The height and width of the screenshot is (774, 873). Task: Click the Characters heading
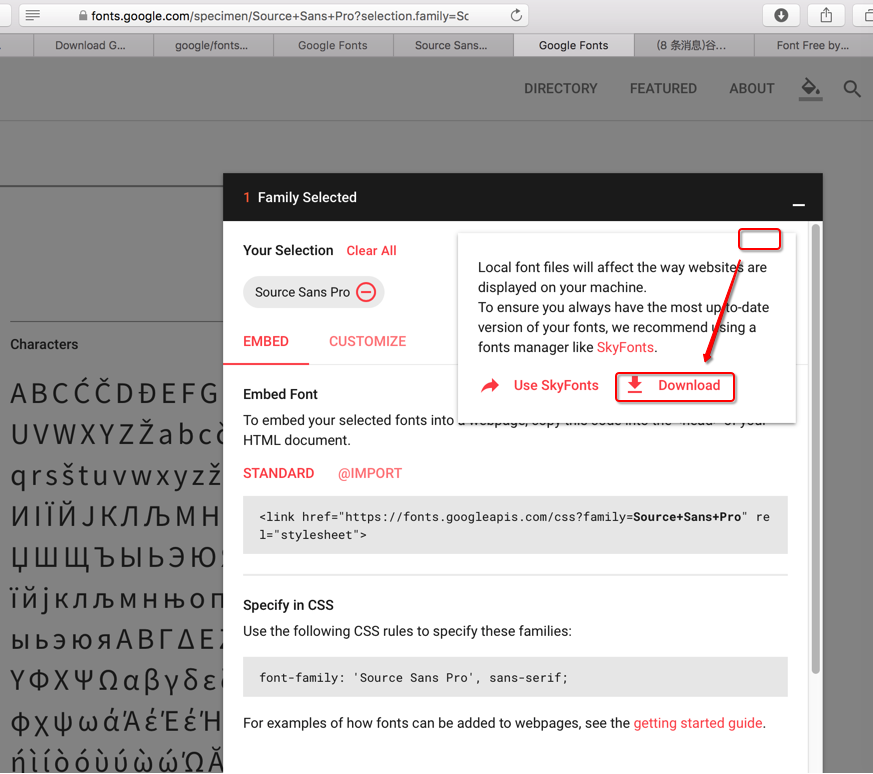tap(44, 344)
